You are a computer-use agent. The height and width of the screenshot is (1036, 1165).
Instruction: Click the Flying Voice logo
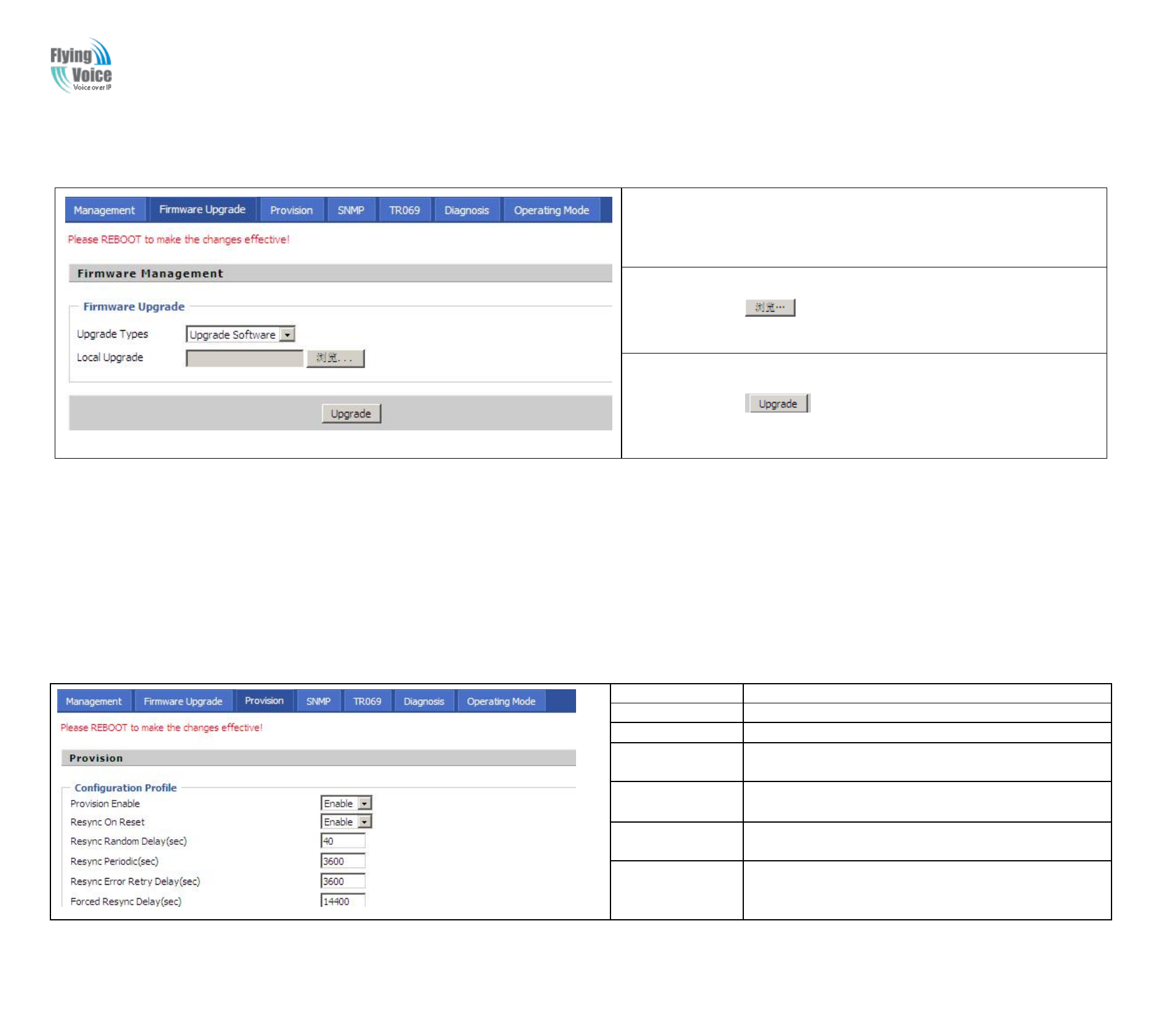[x=81, y=65]
